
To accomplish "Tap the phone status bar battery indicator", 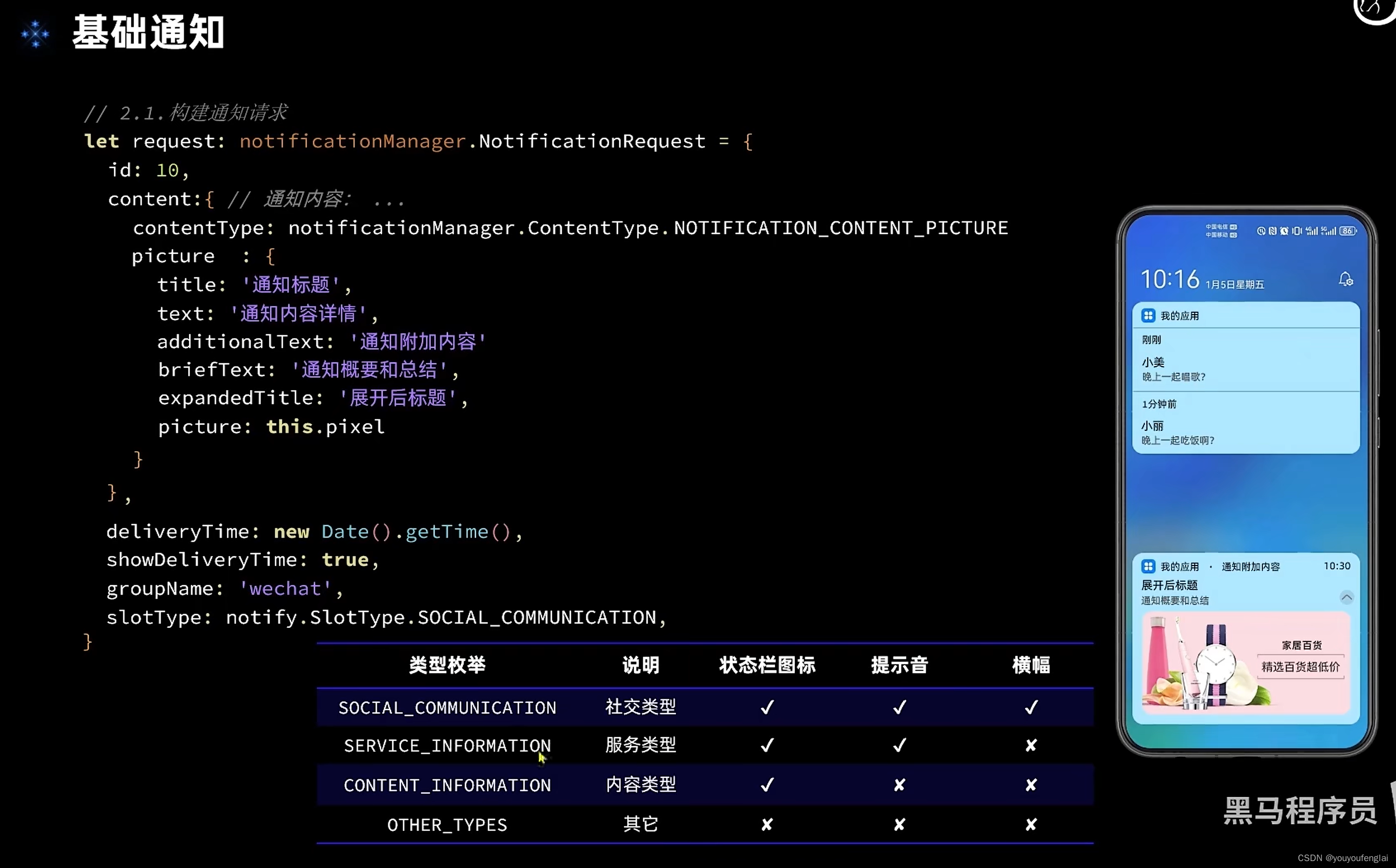I will [1348, 231].
